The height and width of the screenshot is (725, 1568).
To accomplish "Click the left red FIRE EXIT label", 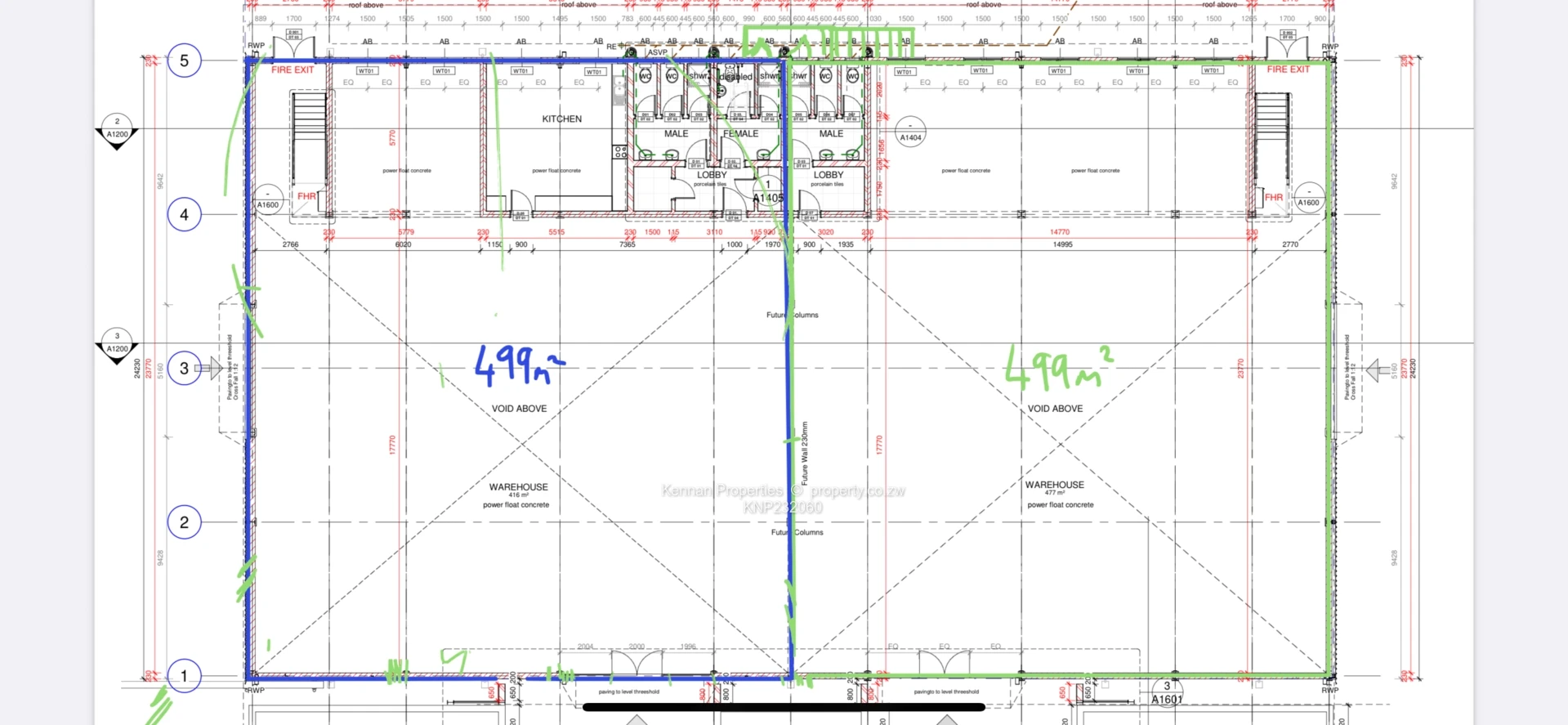I will (293, 70).
